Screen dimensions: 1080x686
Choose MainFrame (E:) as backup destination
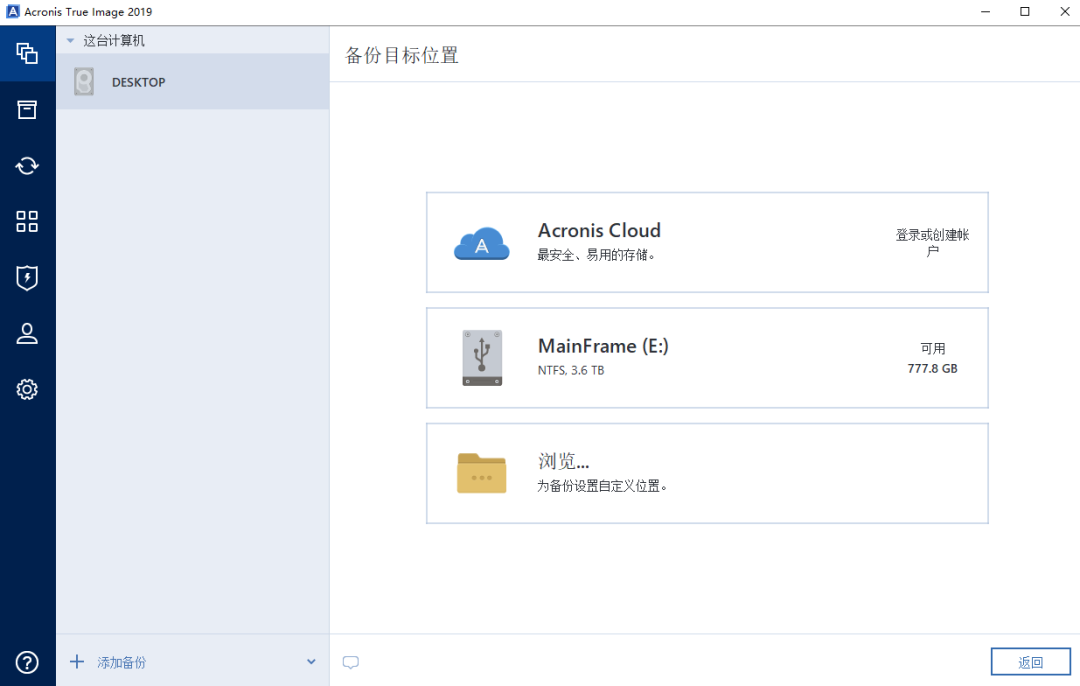coord(707,358)
